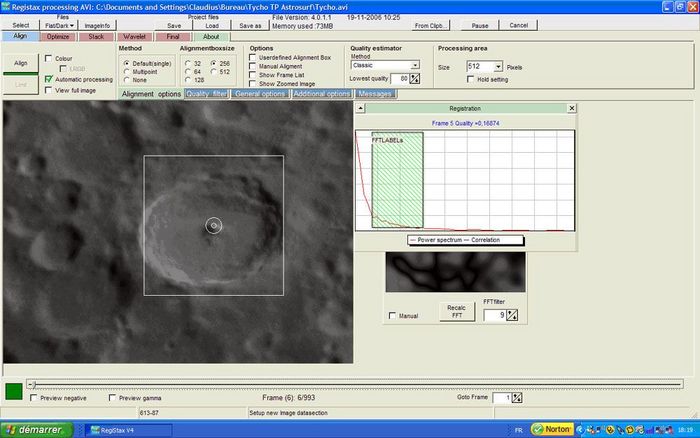Set alignment box size to 512

tap(214, 71)
